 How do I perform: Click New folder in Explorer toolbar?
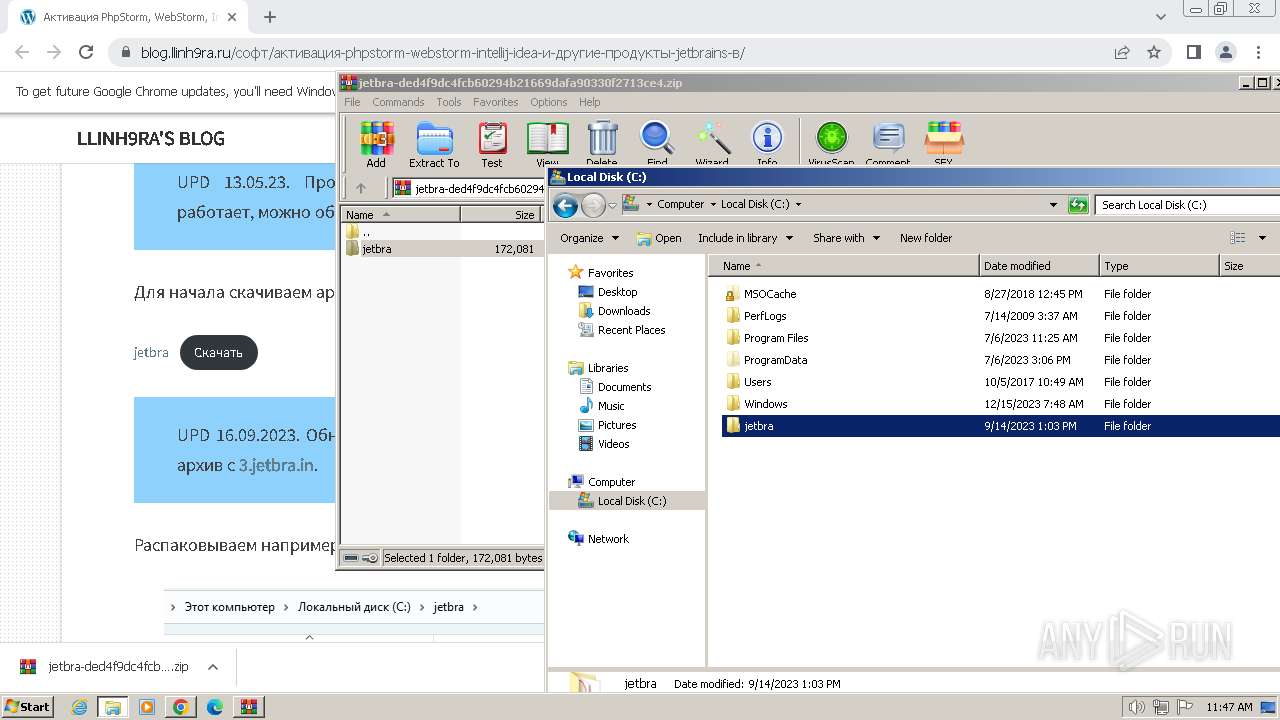[x=926, y=238]
